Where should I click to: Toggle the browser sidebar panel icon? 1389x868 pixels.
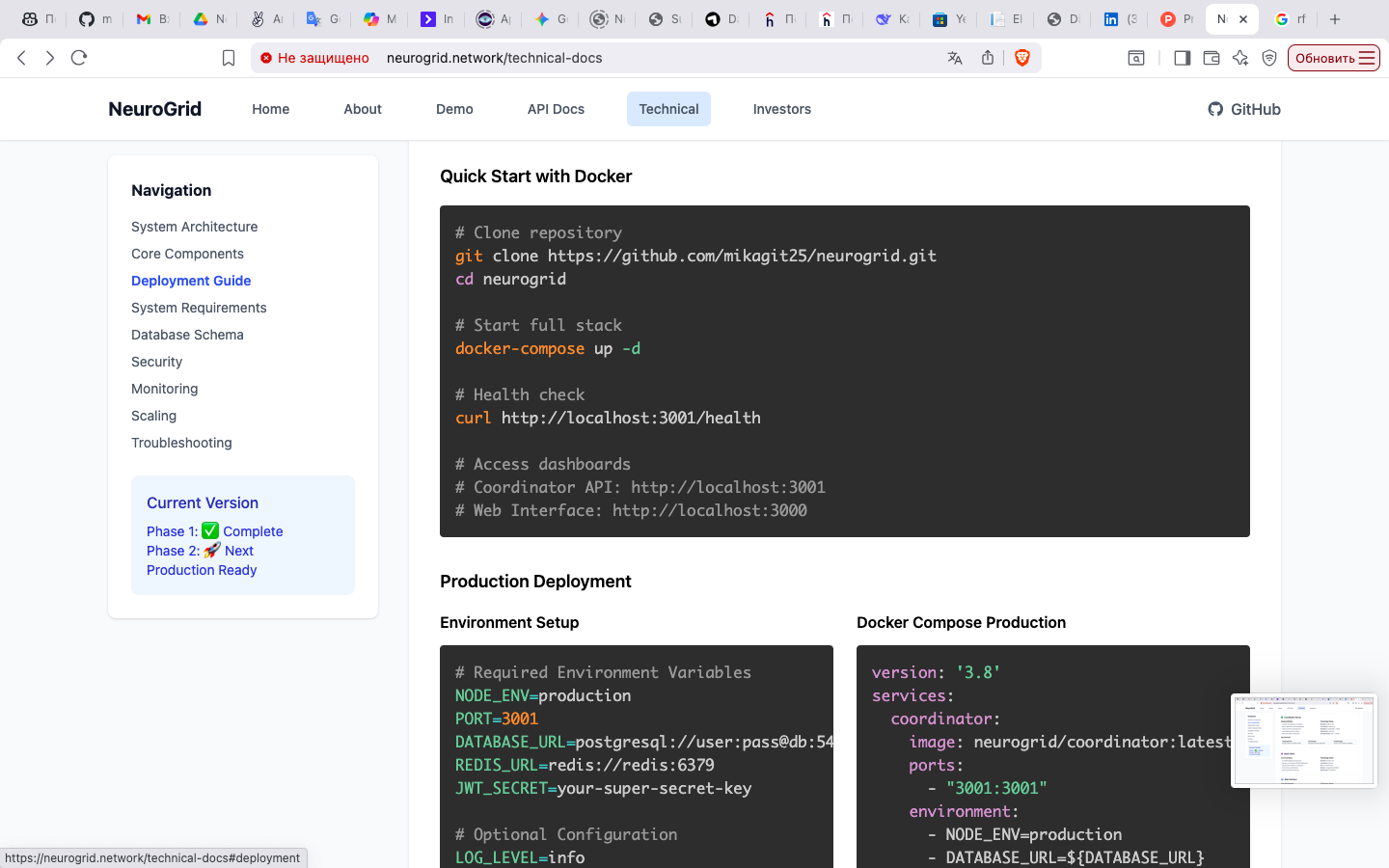click(x=1182, y=58)
